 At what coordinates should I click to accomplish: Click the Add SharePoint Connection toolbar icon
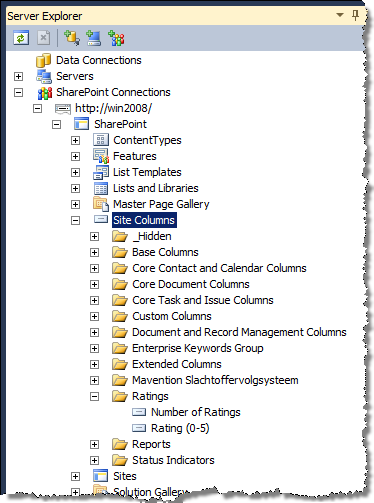click(x=116, y=38)
